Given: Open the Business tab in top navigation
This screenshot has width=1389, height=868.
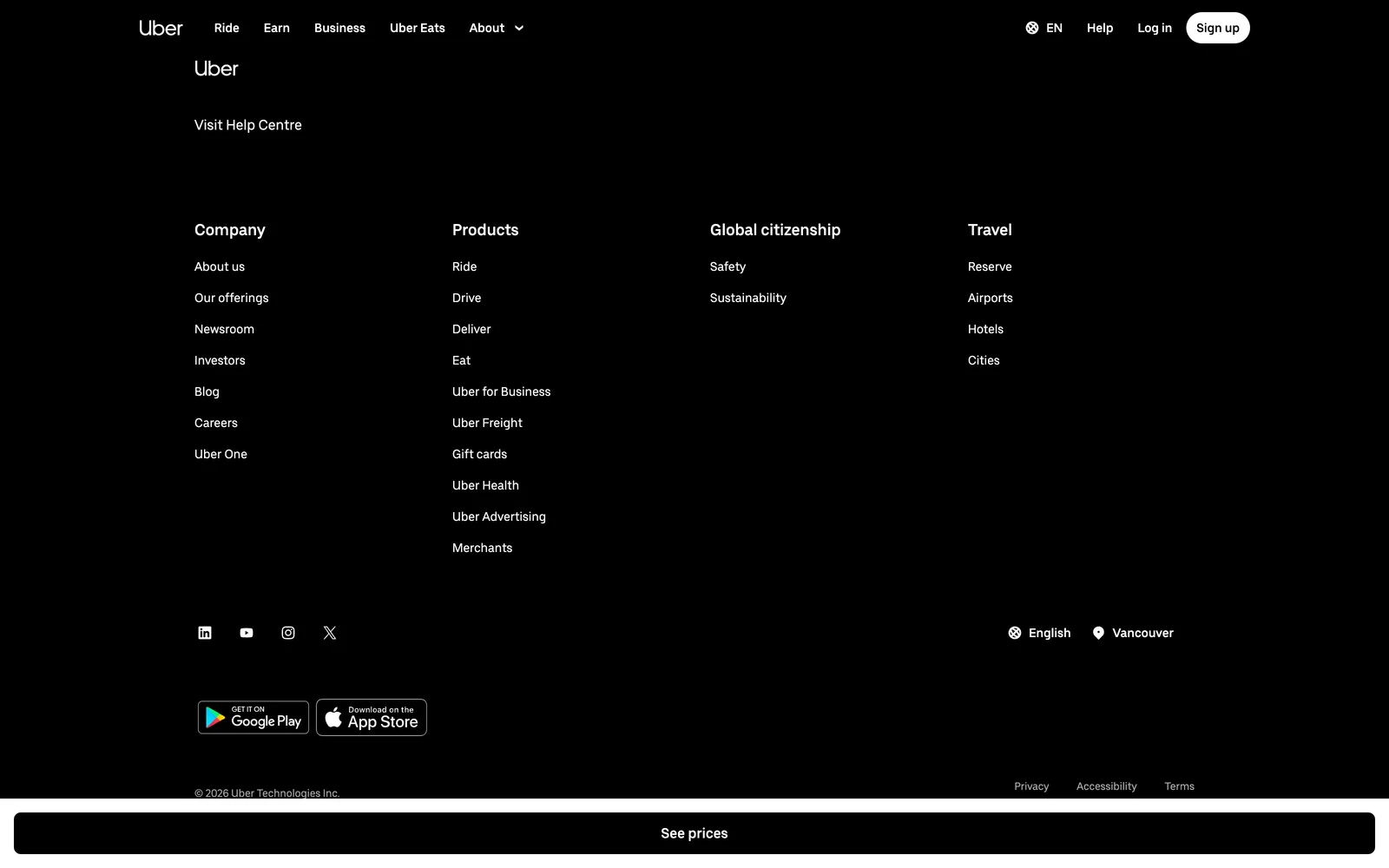Looking at the screenshot, I should point(339,28).
